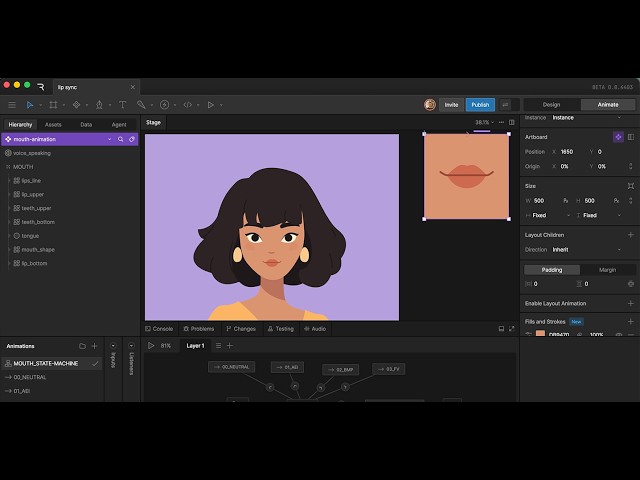
Task: Select the Bone tool
Action: [x=141, y=105]
